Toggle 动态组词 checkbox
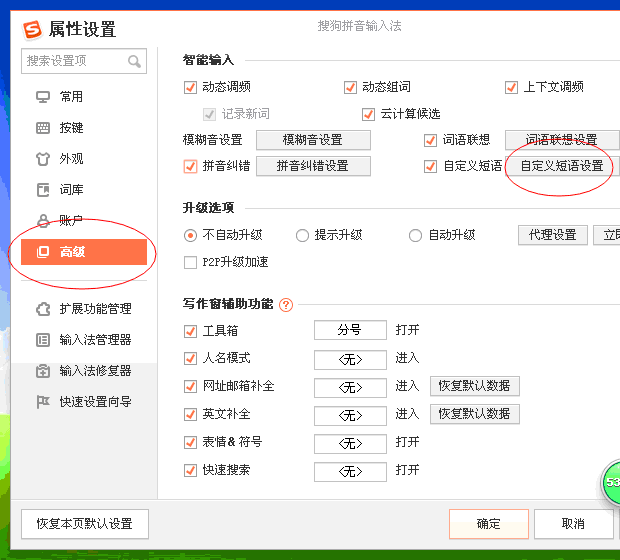This screenshot has height=560, width=620. click(x=350, y=87)
